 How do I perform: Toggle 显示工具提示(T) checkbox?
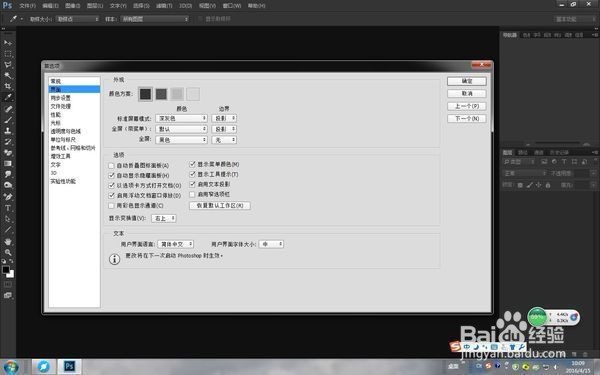pyautogui.click(x=192, y=174)
